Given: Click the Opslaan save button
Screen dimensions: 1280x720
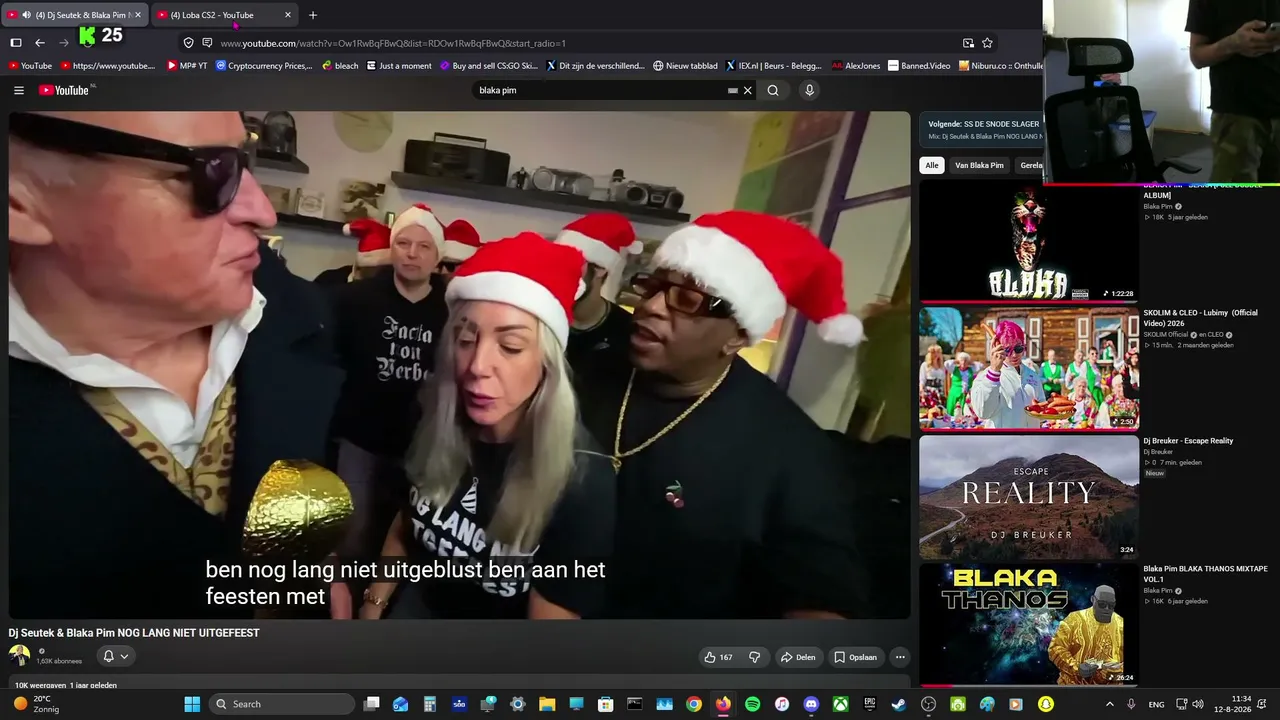Looking at the screenshot, I should click(856, 657).
